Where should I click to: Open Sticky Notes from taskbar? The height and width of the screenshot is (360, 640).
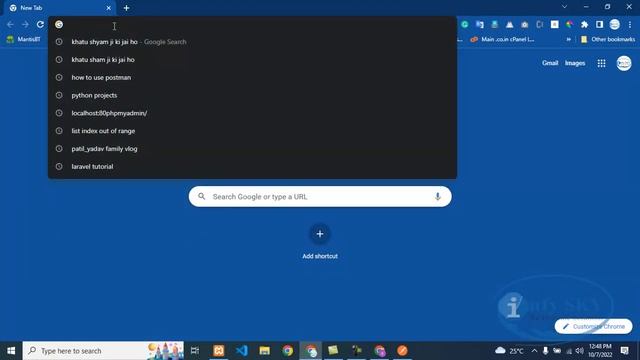point(333,351)
